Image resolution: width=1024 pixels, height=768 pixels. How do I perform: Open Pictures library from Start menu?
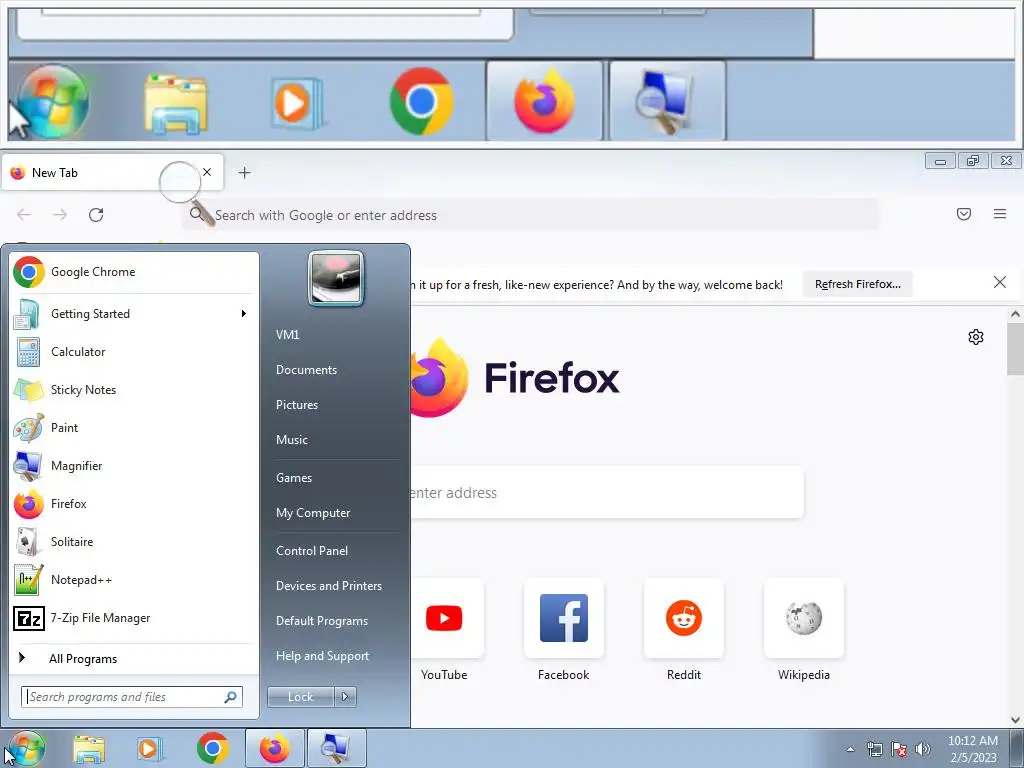click(296, 405)
